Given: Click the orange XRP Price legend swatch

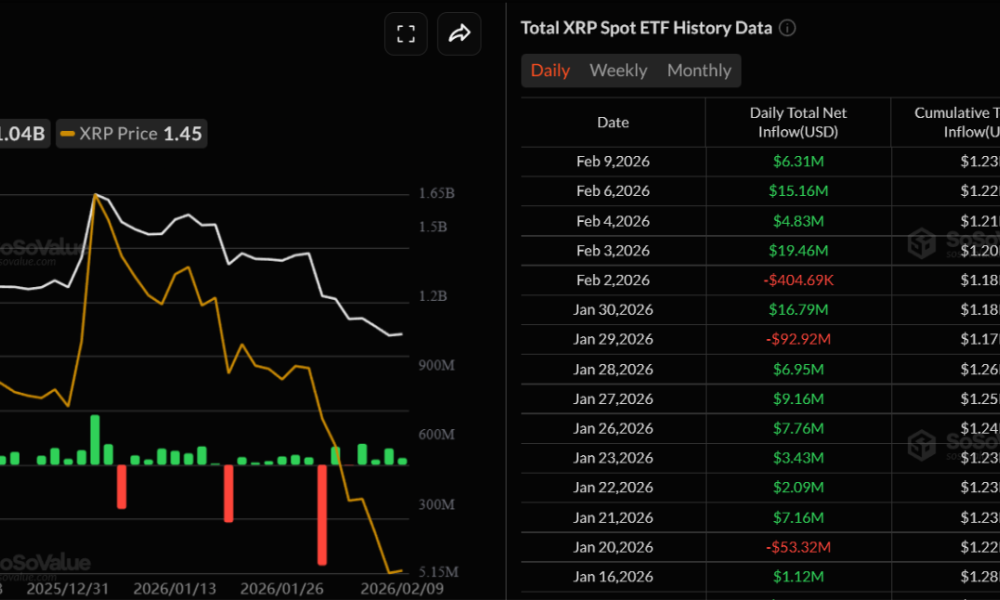Looking at the screenshot, I should (x=67, y=134).
